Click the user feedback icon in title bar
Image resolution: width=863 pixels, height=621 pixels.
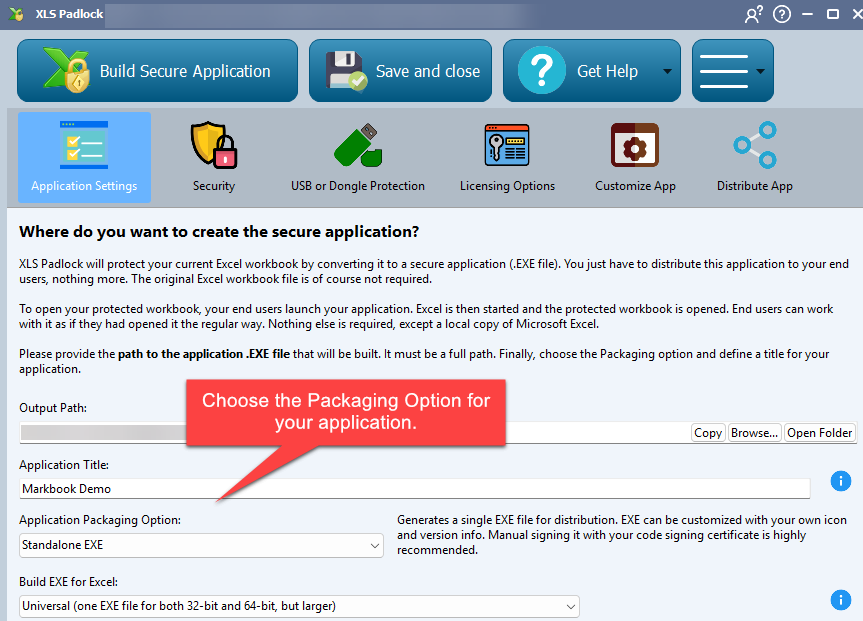[753, 14]
